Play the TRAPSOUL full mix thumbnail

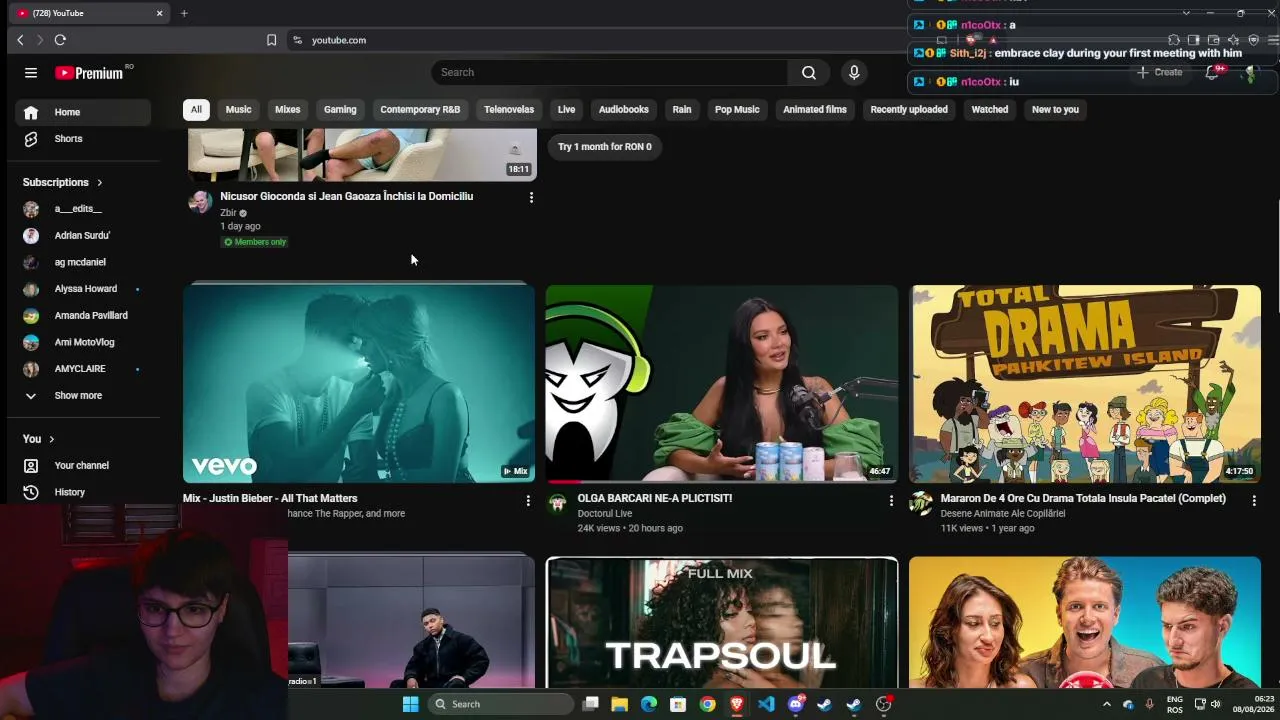click(722, 623)
